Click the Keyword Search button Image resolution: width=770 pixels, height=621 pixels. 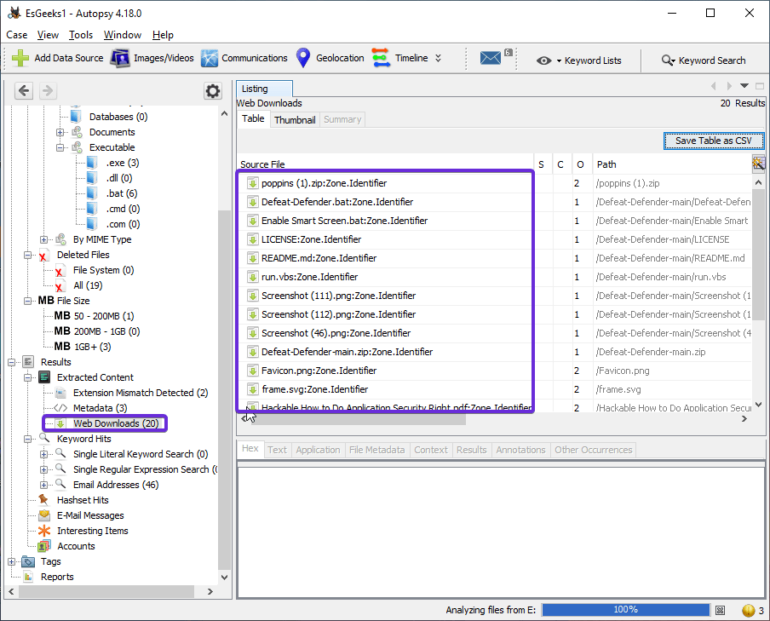click(704, 60)
